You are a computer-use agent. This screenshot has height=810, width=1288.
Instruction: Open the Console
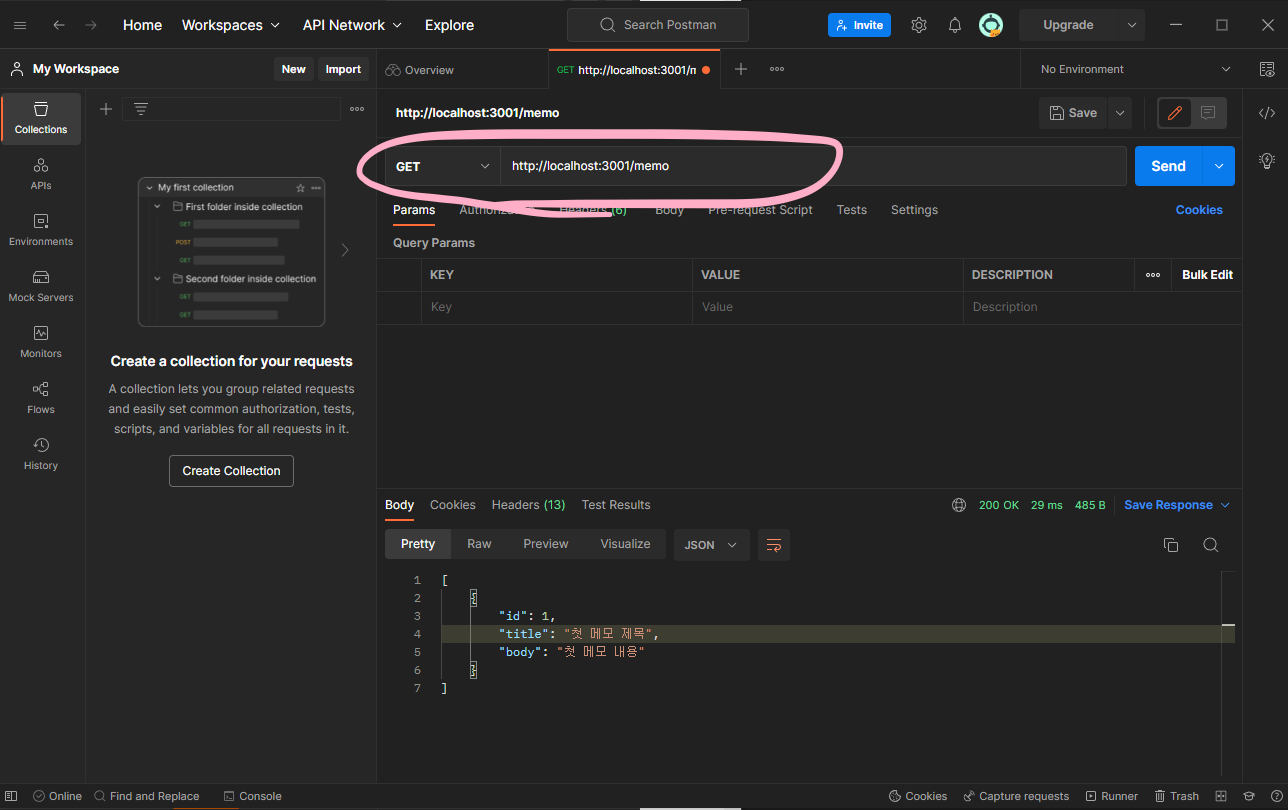(253, 796)
